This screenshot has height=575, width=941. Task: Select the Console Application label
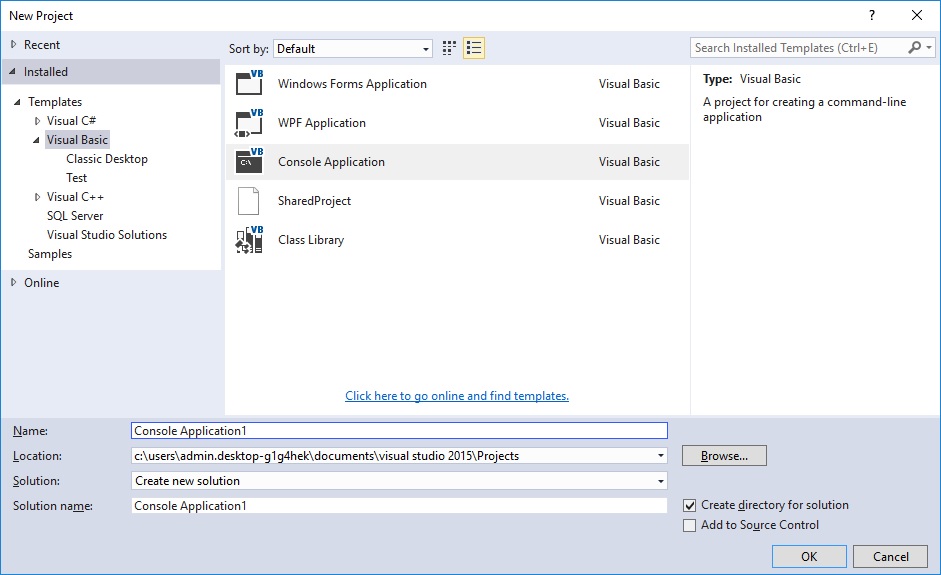(331, 162)
